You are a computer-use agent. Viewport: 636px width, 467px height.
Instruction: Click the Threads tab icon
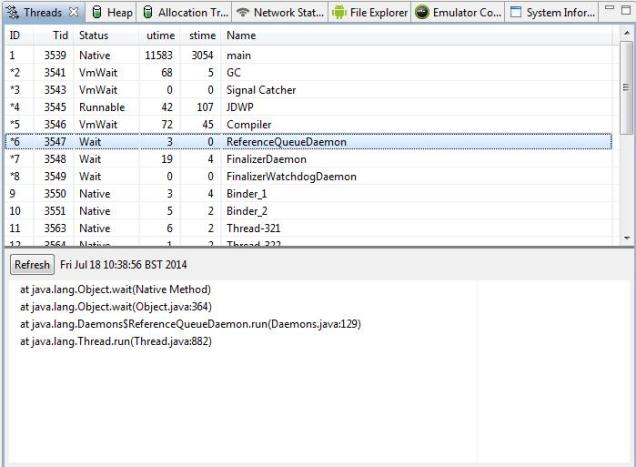click(13, 12)
